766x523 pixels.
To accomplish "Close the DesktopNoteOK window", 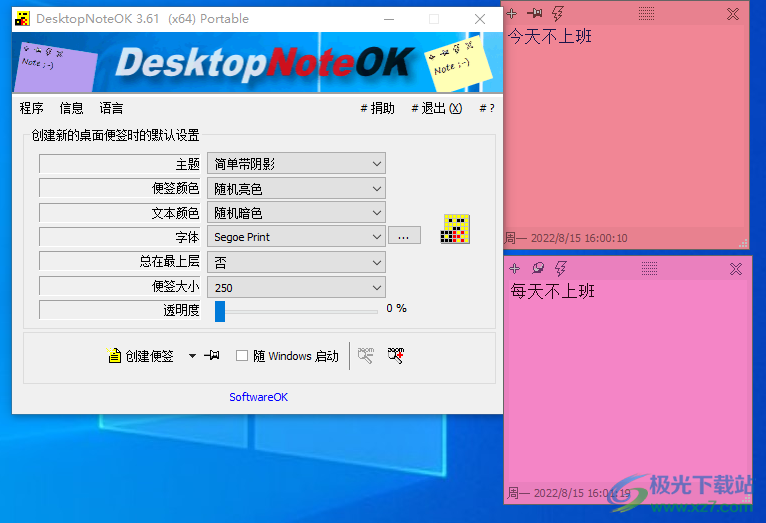I will [480, 19].
